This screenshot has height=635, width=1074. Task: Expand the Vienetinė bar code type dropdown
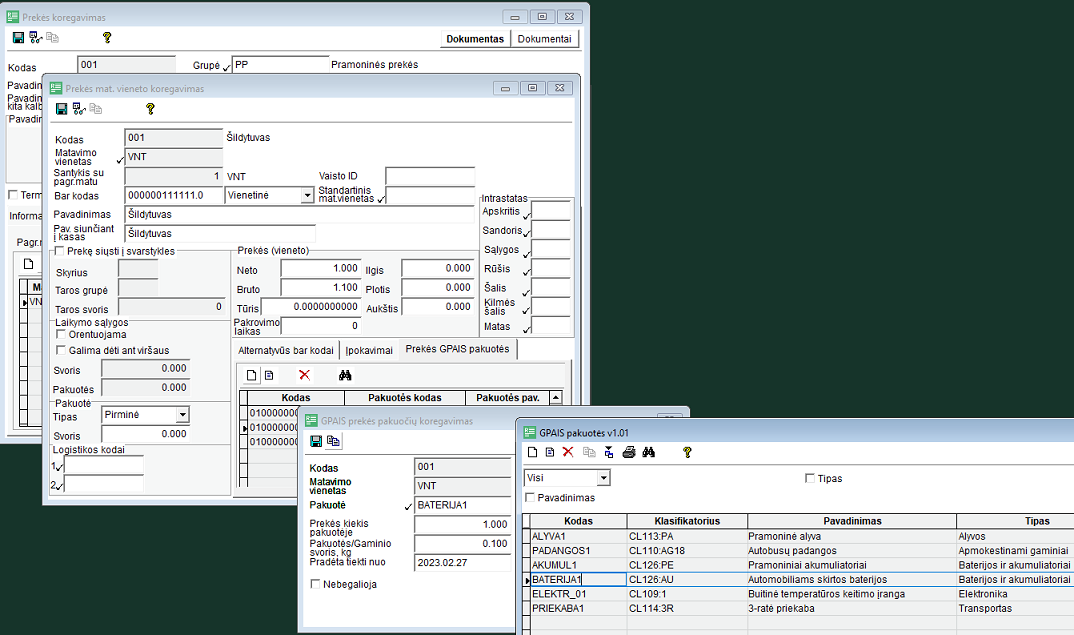pyautogui.click(x=307, y=196)
